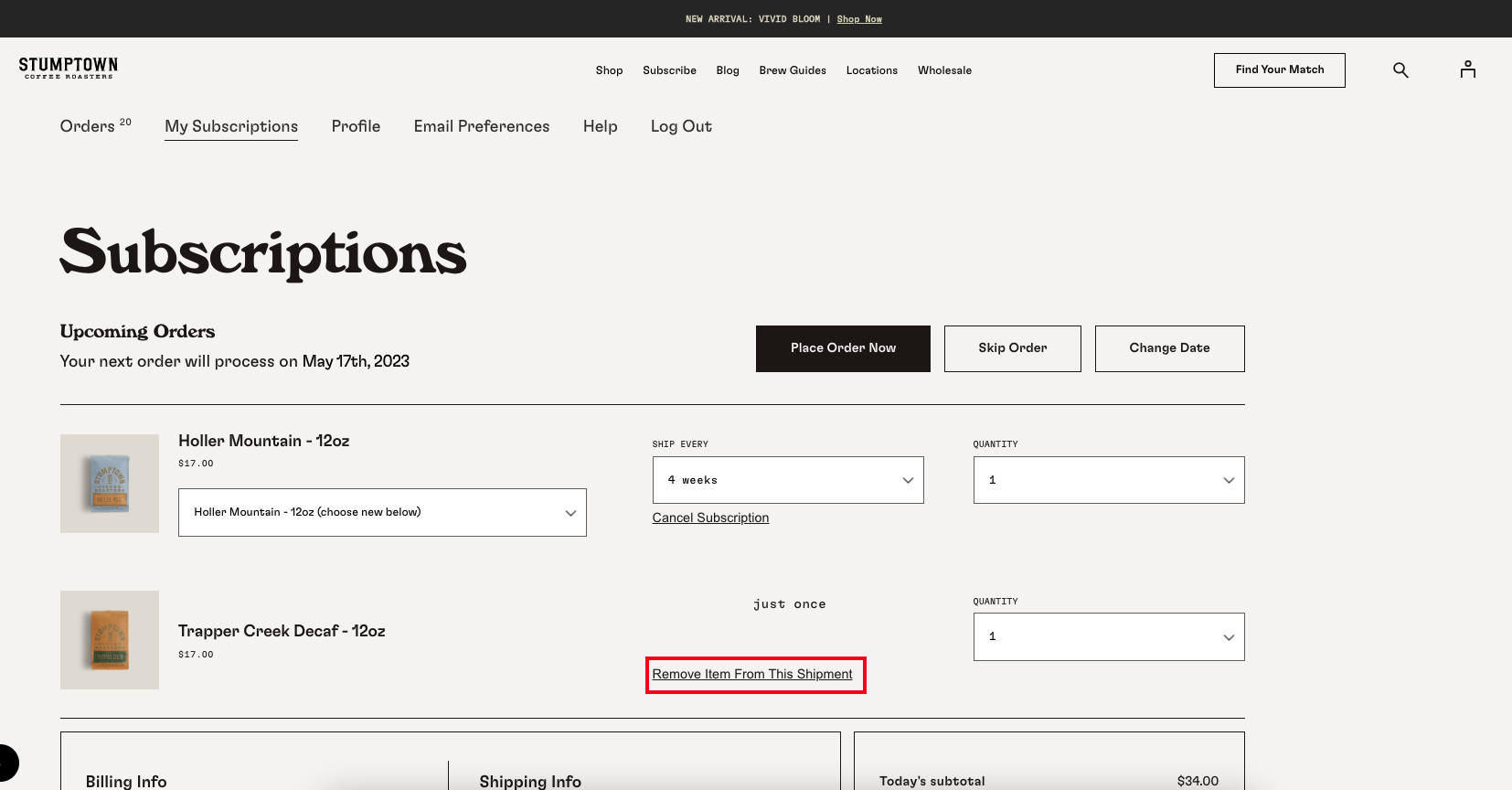Click Log Out
1512x790 pixels.
click(681, 126)
